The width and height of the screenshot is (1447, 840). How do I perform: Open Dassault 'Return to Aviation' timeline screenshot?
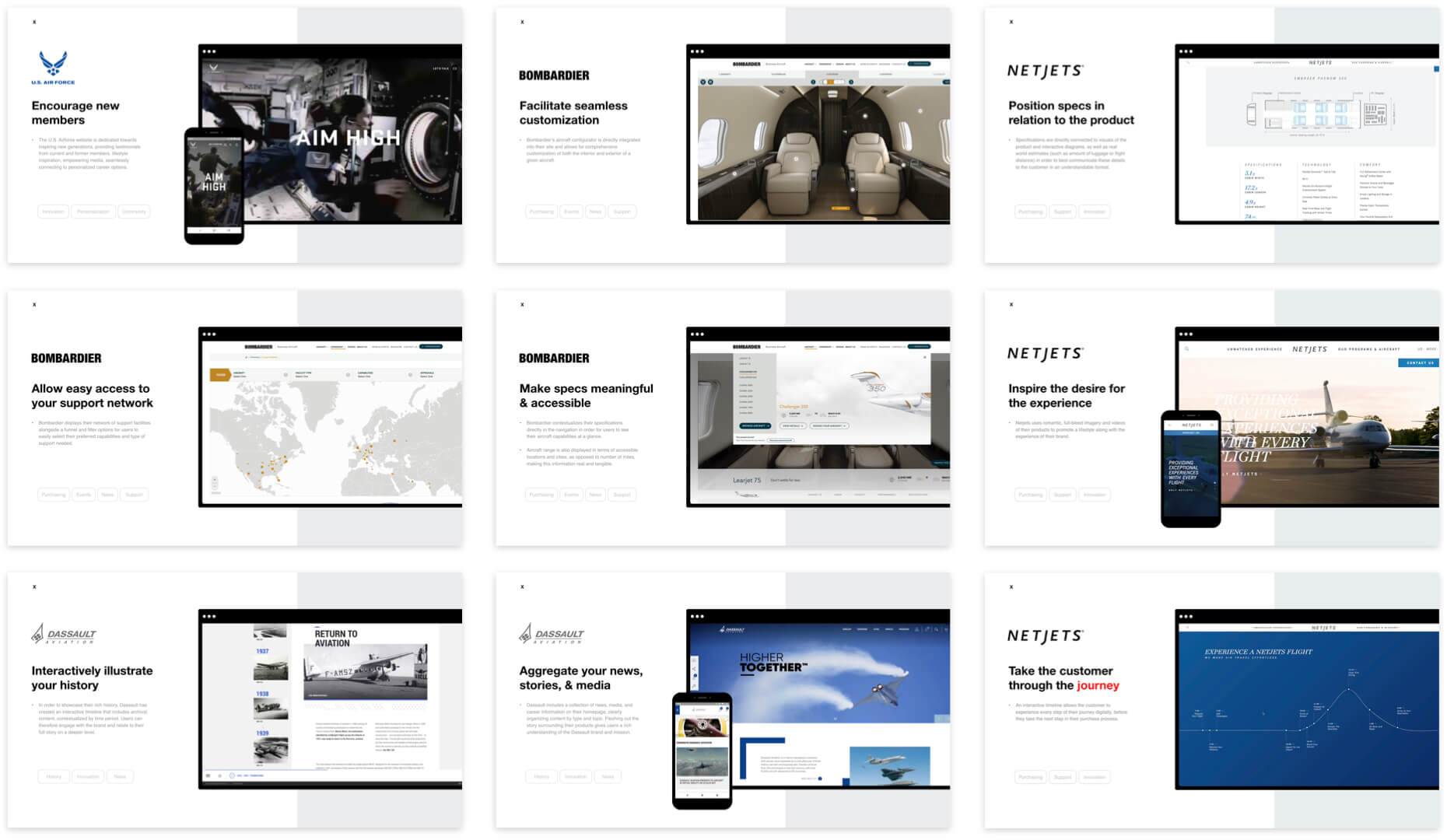[x=330, y=699]
